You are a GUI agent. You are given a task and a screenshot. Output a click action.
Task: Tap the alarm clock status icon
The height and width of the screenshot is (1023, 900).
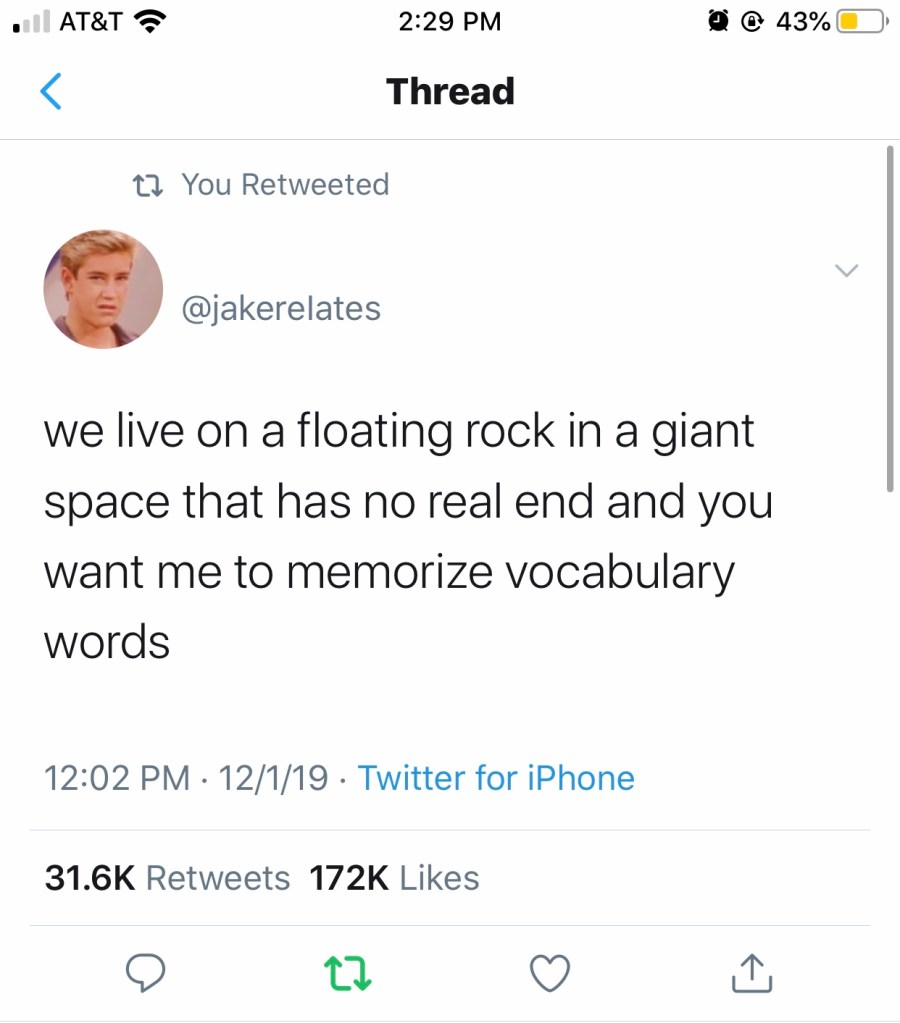pyautogui.click(x=717, y=21)
